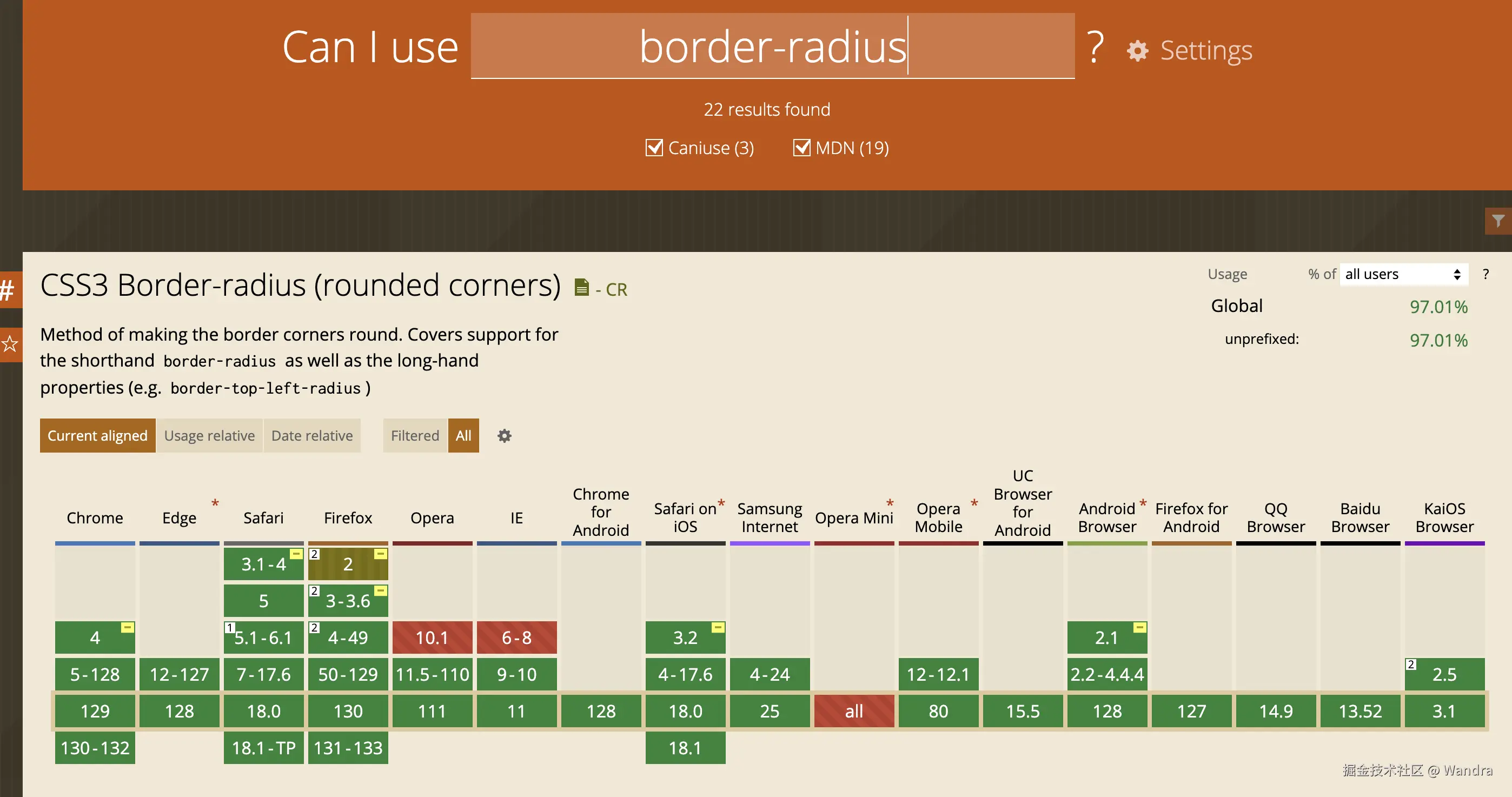This screenshot has height=797, width=1512.
Task: Click the Firefox for Android 127 cell
Action: point(1191,712)
